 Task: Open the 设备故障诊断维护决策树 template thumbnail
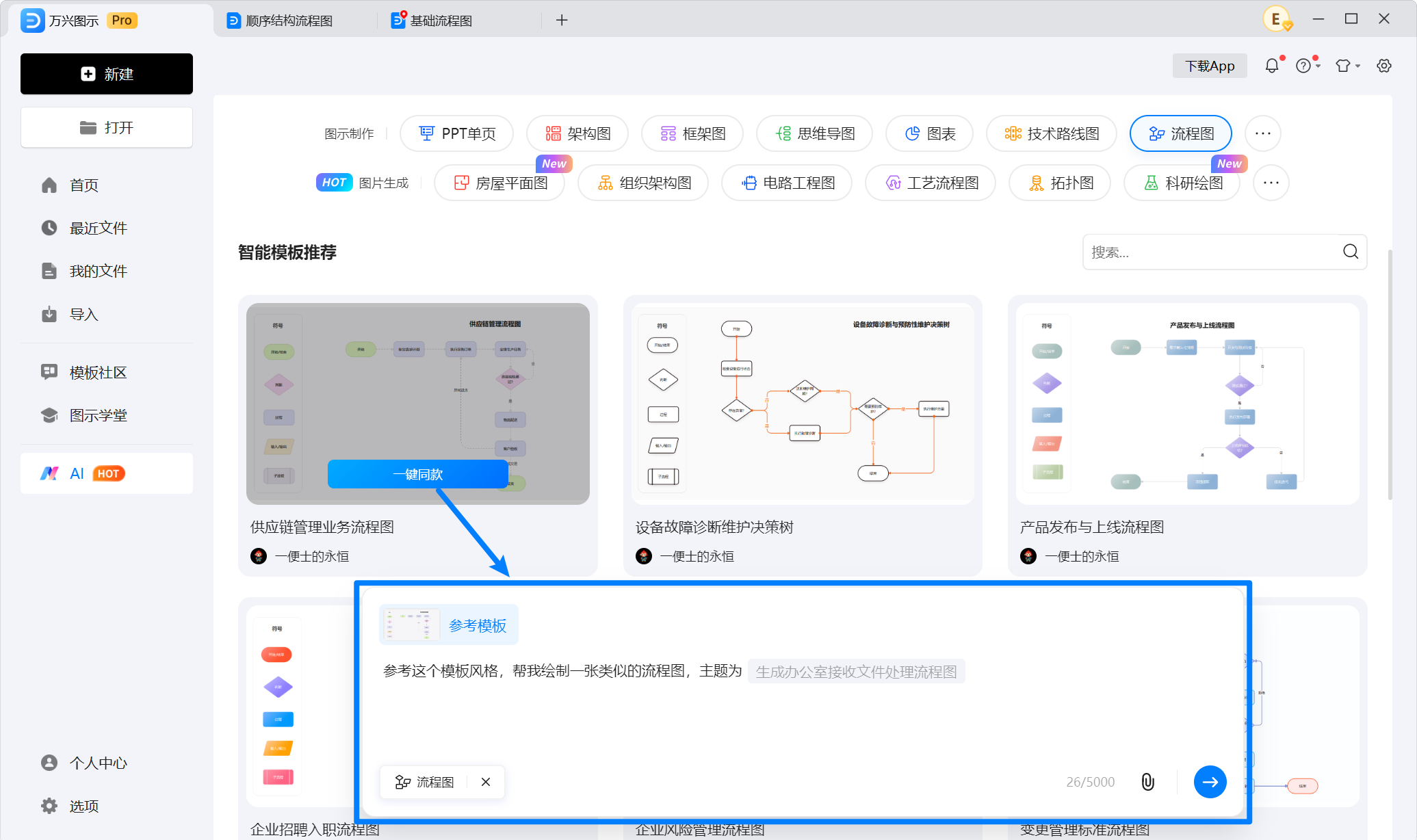point(803,404)
